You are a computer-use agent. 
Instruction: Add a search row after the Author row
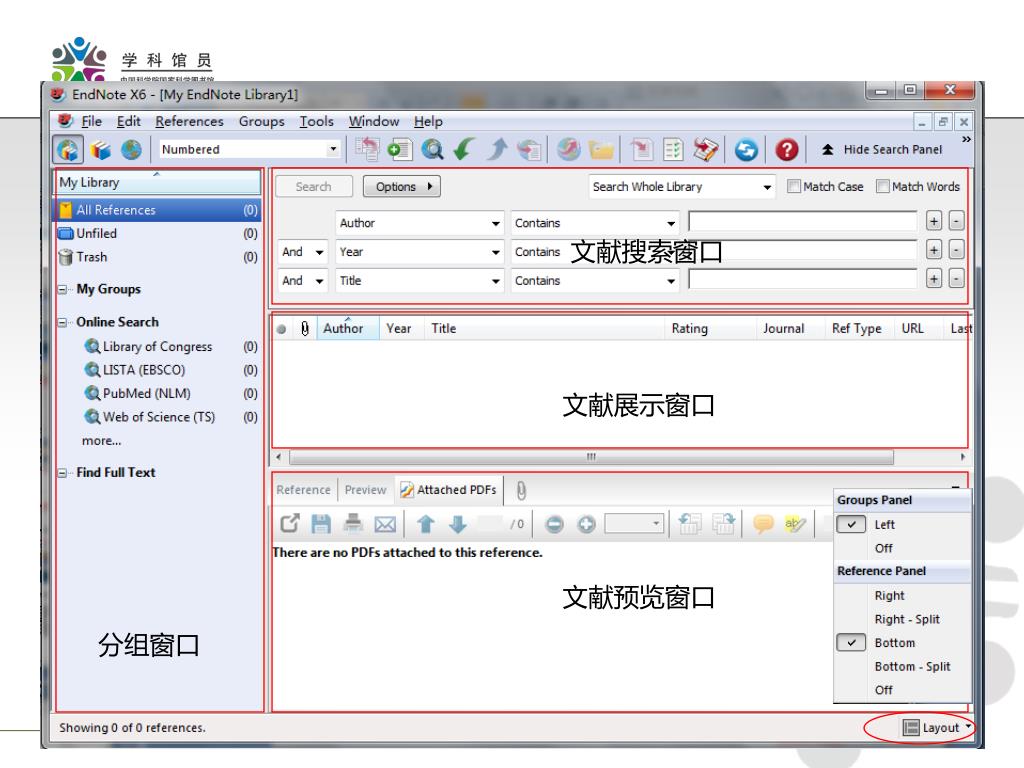934,221
